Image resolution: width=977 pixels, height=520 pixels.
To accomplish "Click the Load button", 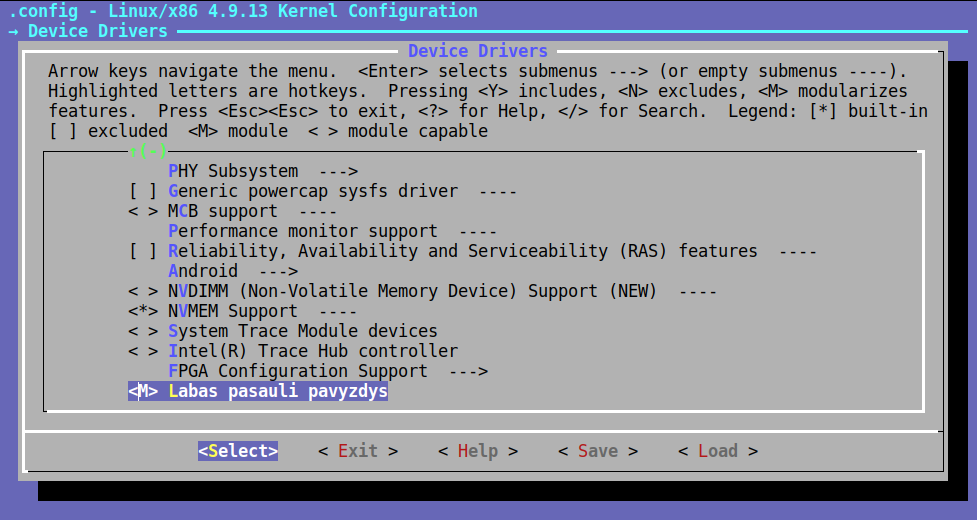I will [x=718, y=451].
